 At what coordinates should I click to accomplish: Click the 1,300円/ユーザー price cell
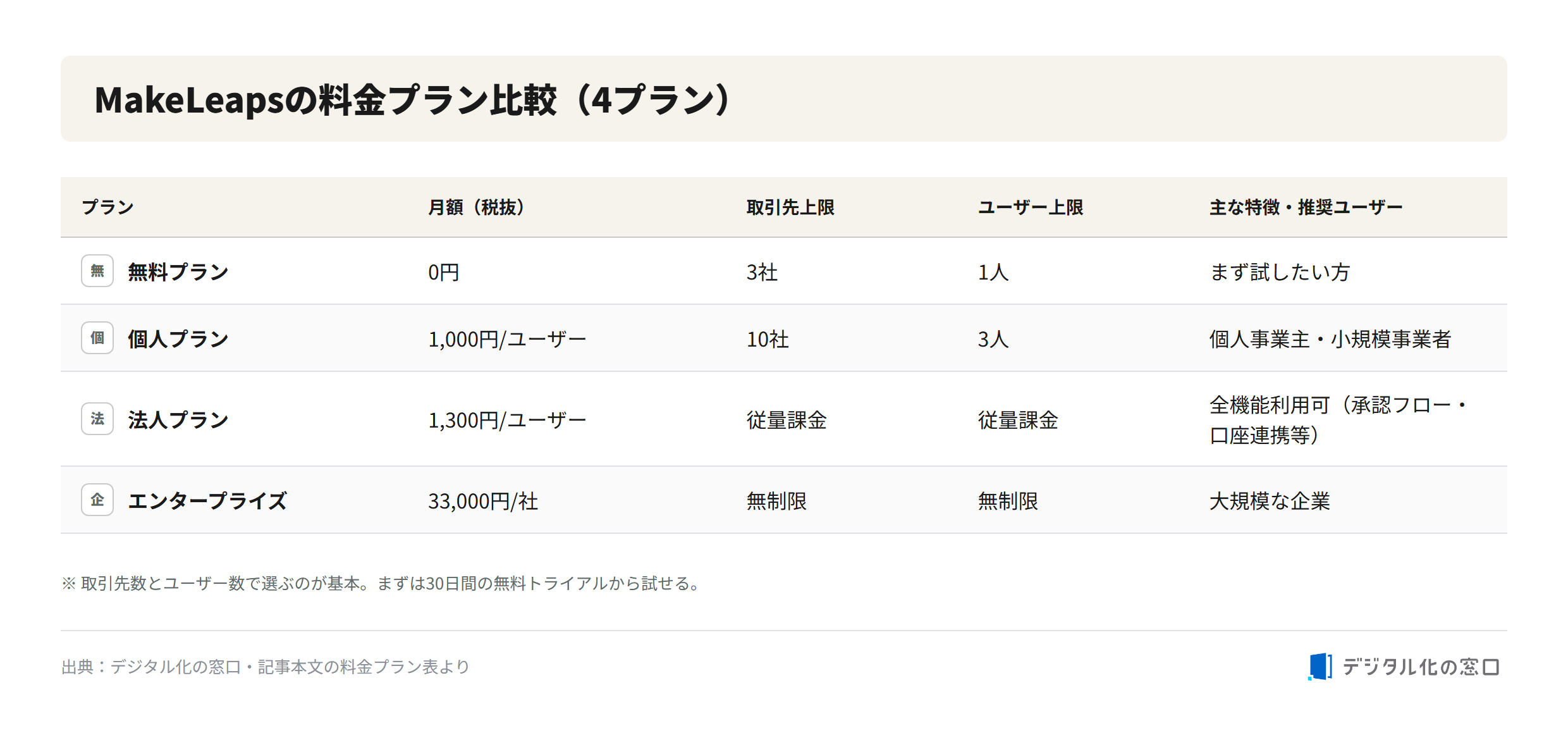click(507, 420)
